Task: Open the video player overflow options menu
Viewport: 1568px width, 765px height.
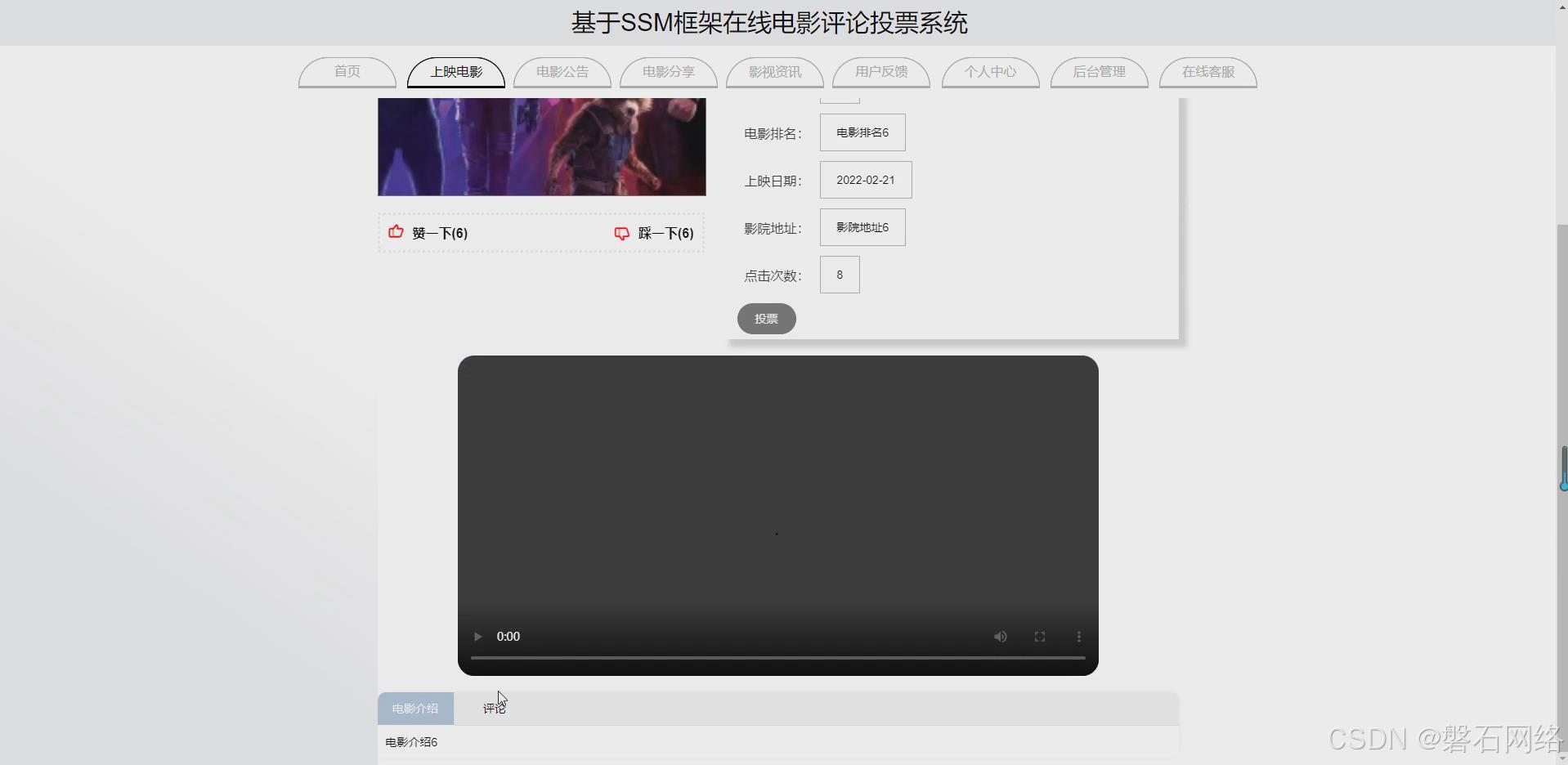Action: (x=1078, y=636)
